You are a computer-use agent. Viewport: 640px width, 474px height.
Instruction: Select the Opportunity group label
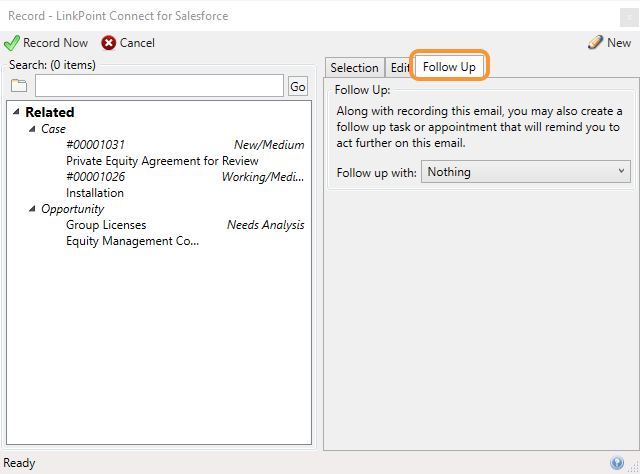(x=72, y=209)
